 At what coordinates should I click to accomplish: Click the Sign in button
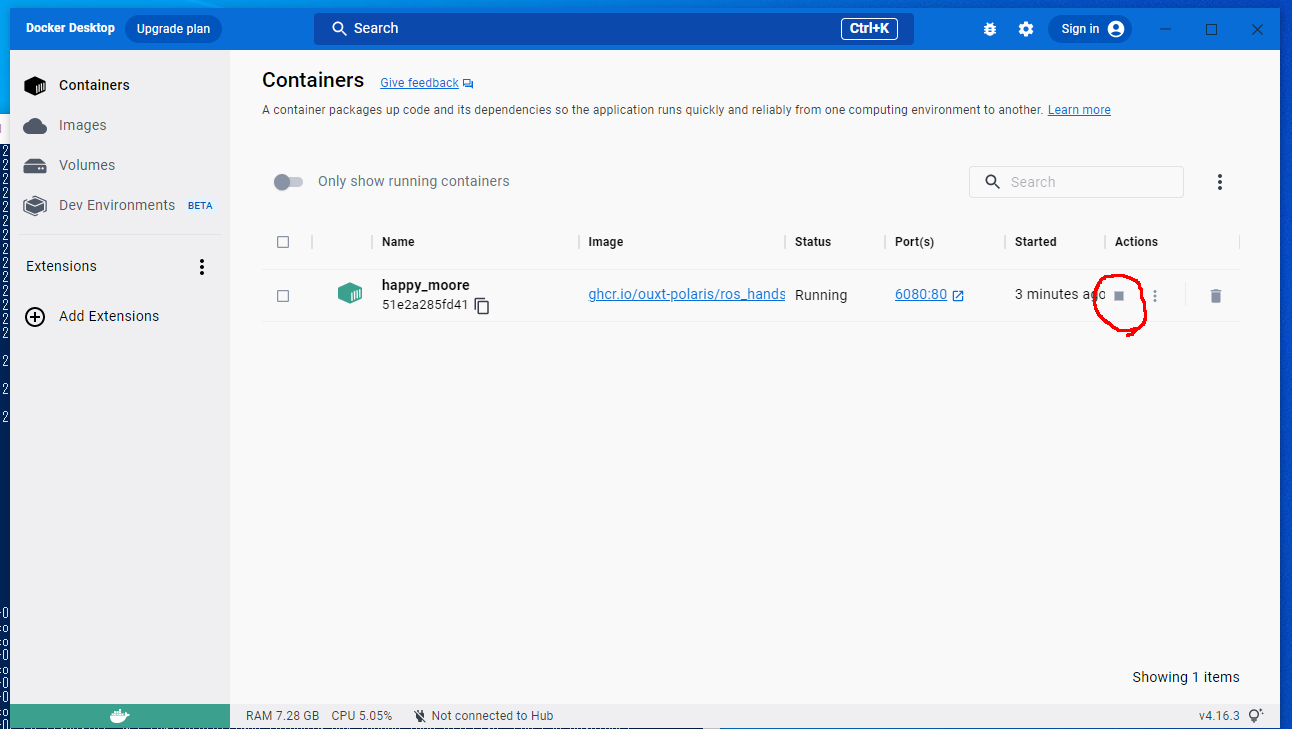click(x=1090, y=29)
